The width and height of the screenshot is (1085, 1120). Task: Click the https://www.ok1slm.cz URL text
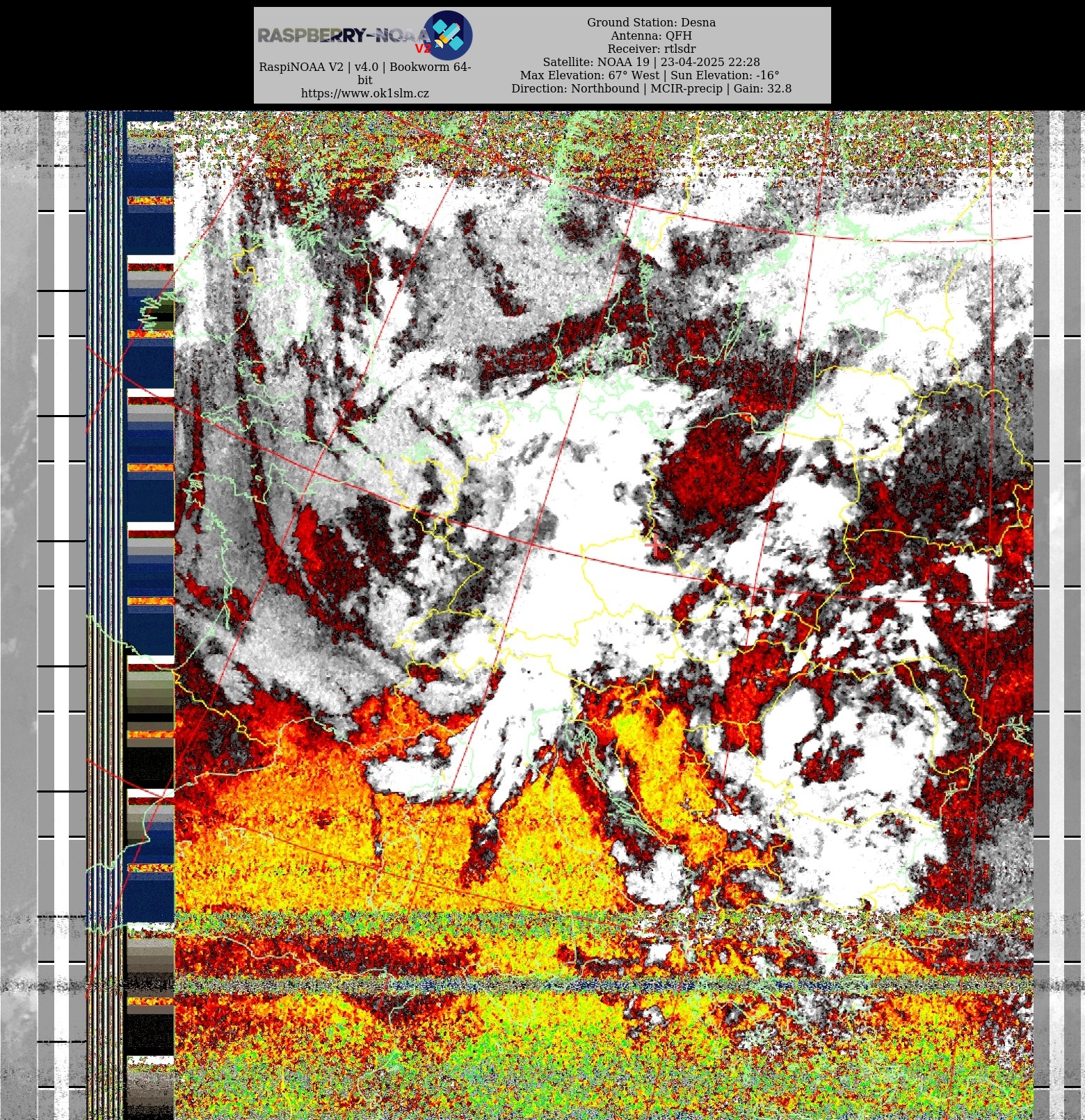pos(364,93)
